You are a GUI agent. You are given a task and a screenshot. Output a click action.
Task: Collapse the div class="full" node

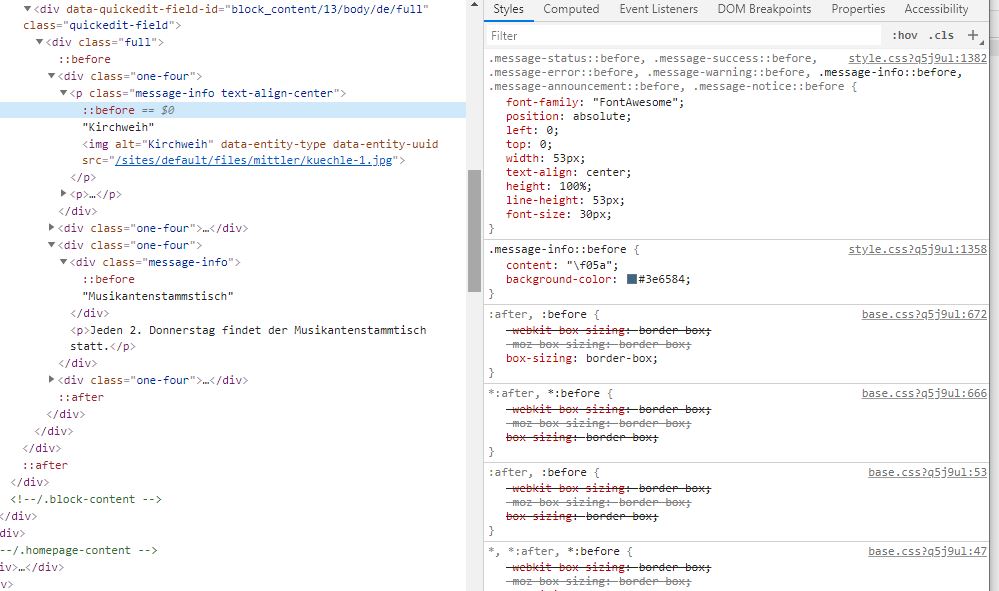(x=39, y=42)
